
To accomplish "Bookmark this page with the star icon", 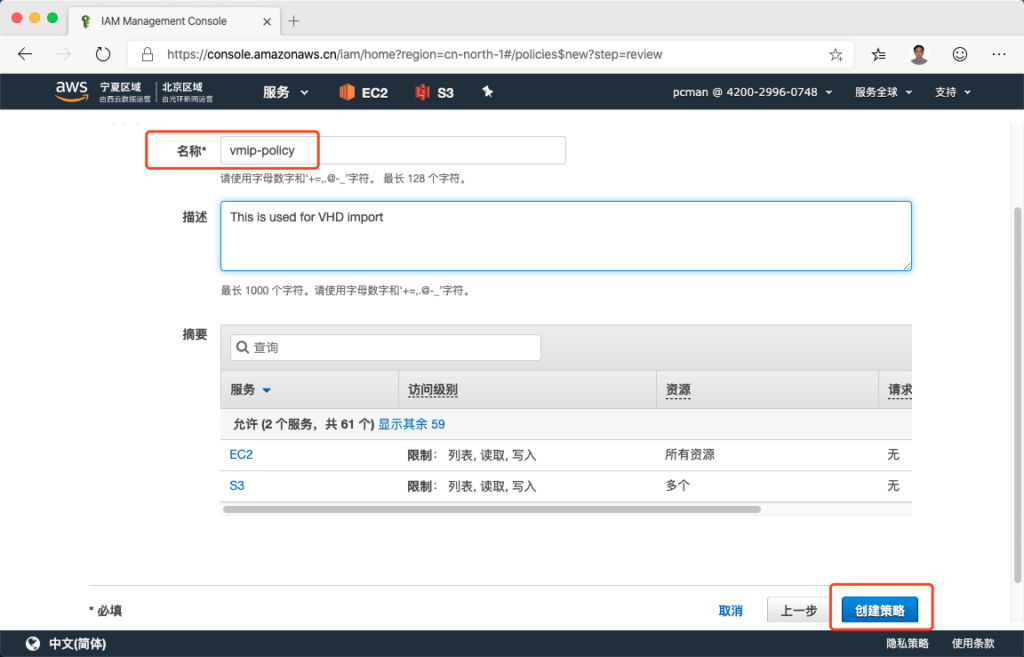I will 836,54.
